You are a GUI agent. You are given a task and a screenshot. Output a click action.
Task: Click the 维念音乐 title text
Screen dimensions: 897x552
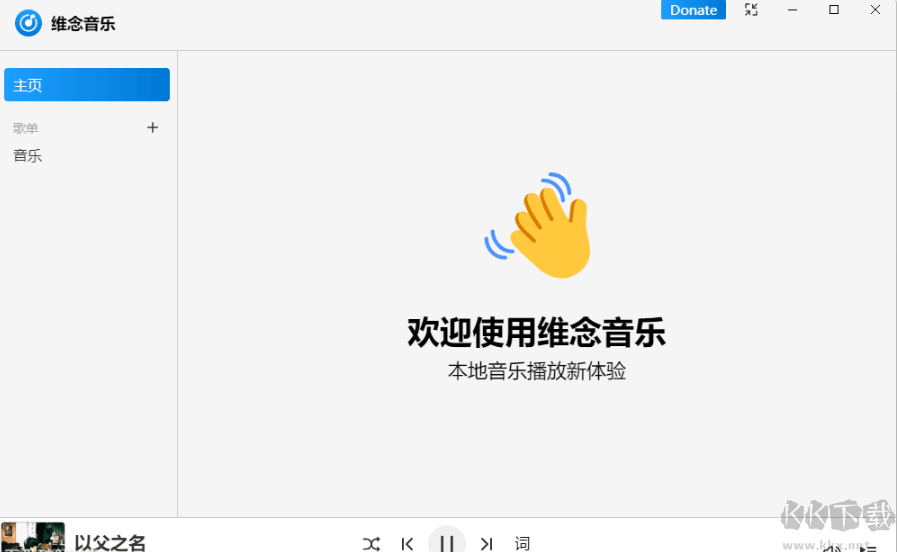tap(84, 24)
